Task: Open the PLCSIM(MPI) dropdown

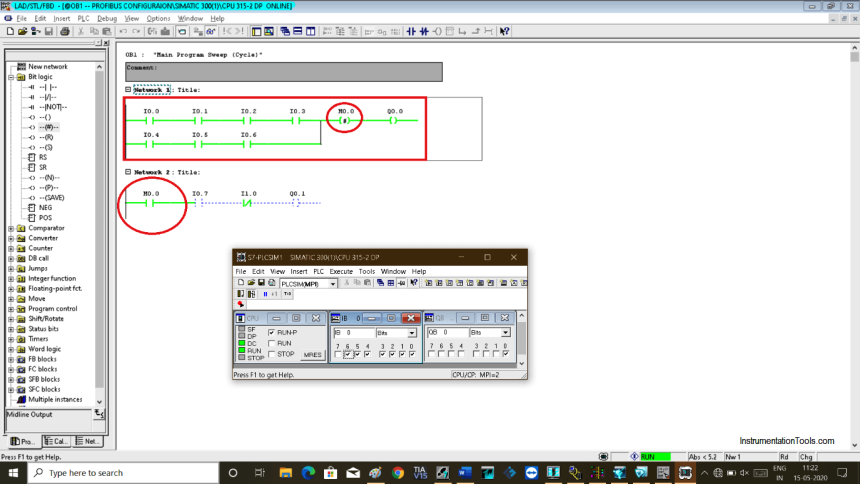Action: click(332, 284)
